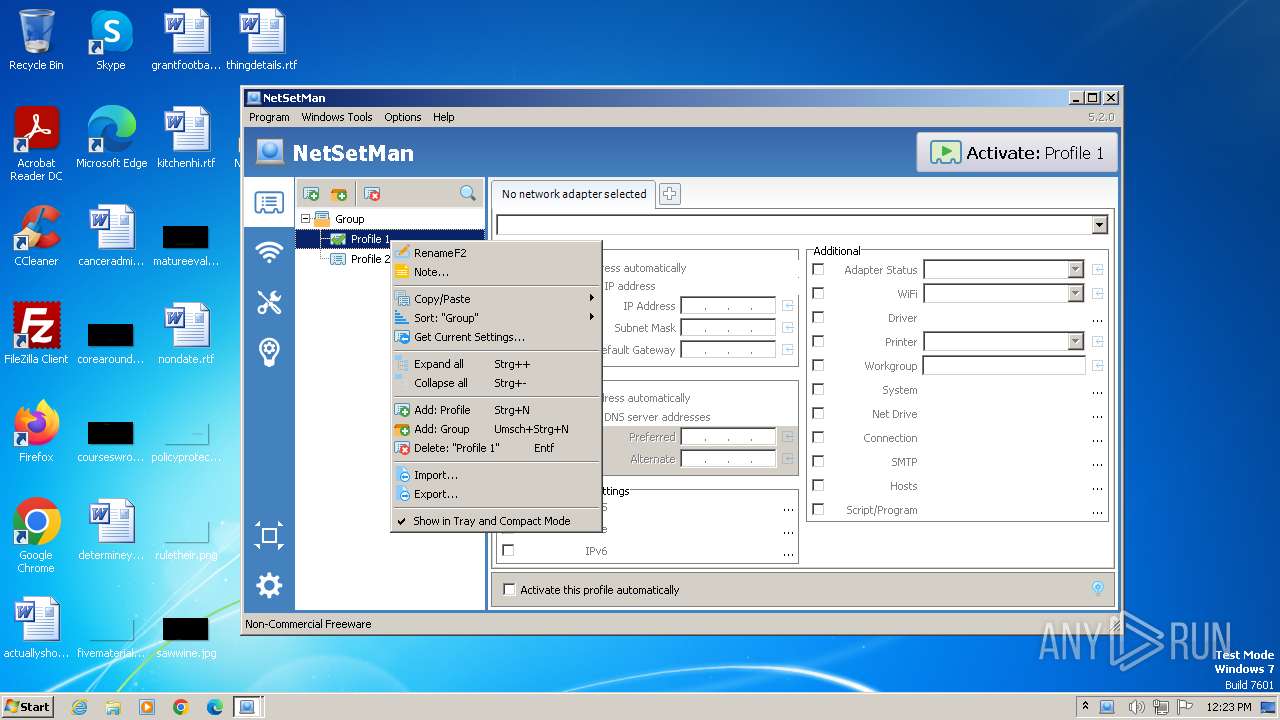Screen dimensions: 1280x720
Task: Toggle Show in Tray and Compact Mode
Action: click(496, 521)
